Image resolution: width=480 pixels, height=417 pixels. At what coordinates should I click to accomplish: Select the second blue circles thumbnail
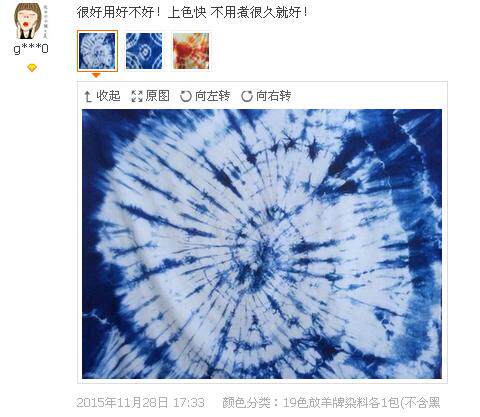coord(144,51)
